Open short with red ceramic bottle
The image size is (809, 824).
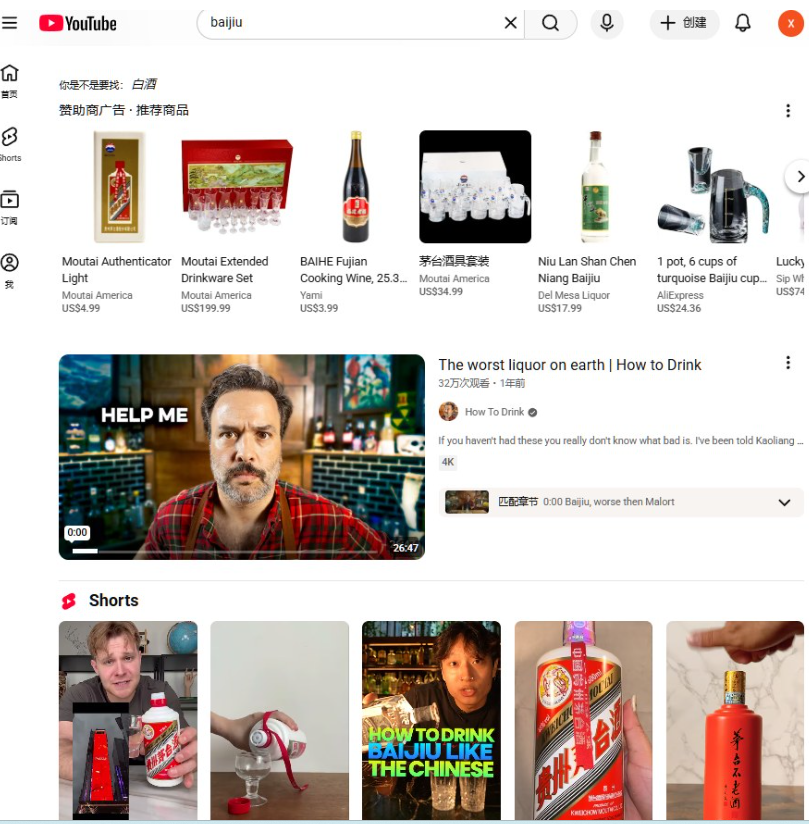point(735,720)
